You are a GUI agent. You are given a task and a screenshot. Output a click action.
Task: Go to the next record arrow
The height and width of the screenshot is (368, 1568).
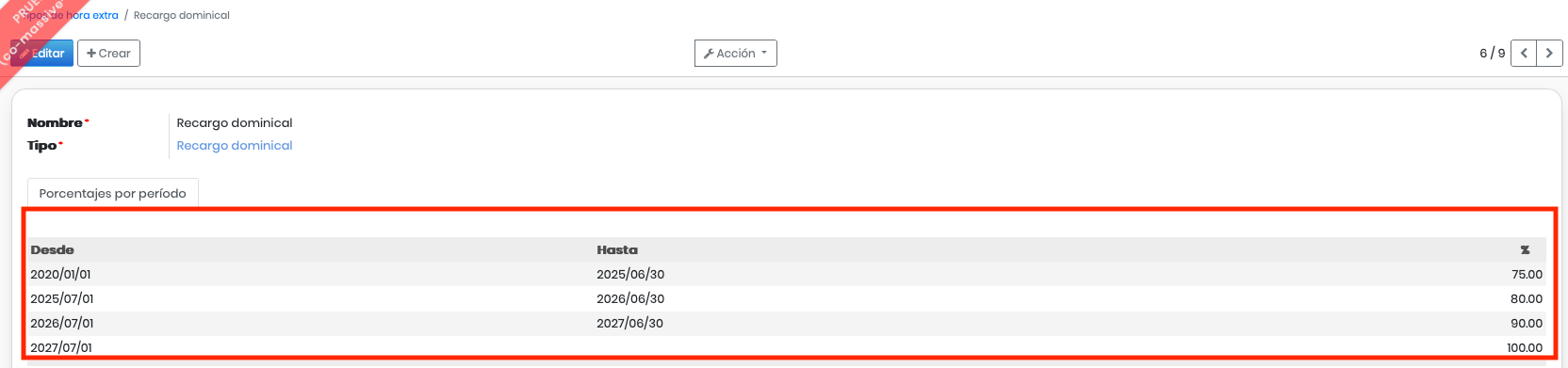[x=1549, y=54]
